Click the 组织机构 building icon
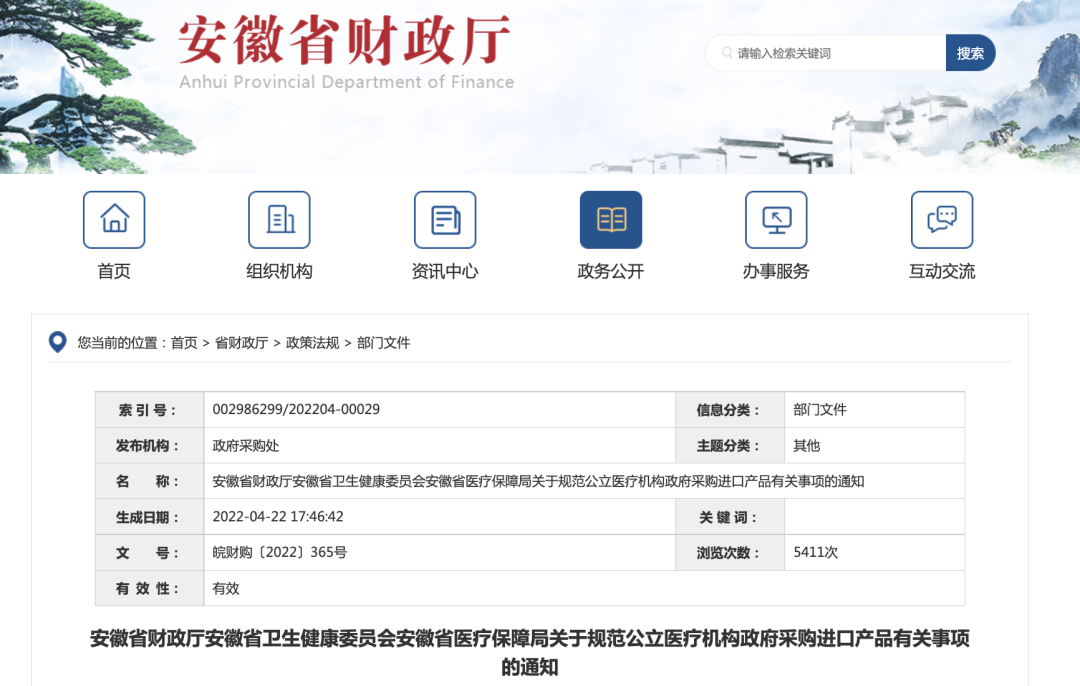The width and height of the screenshot is (1080, 686). point(279,219)
